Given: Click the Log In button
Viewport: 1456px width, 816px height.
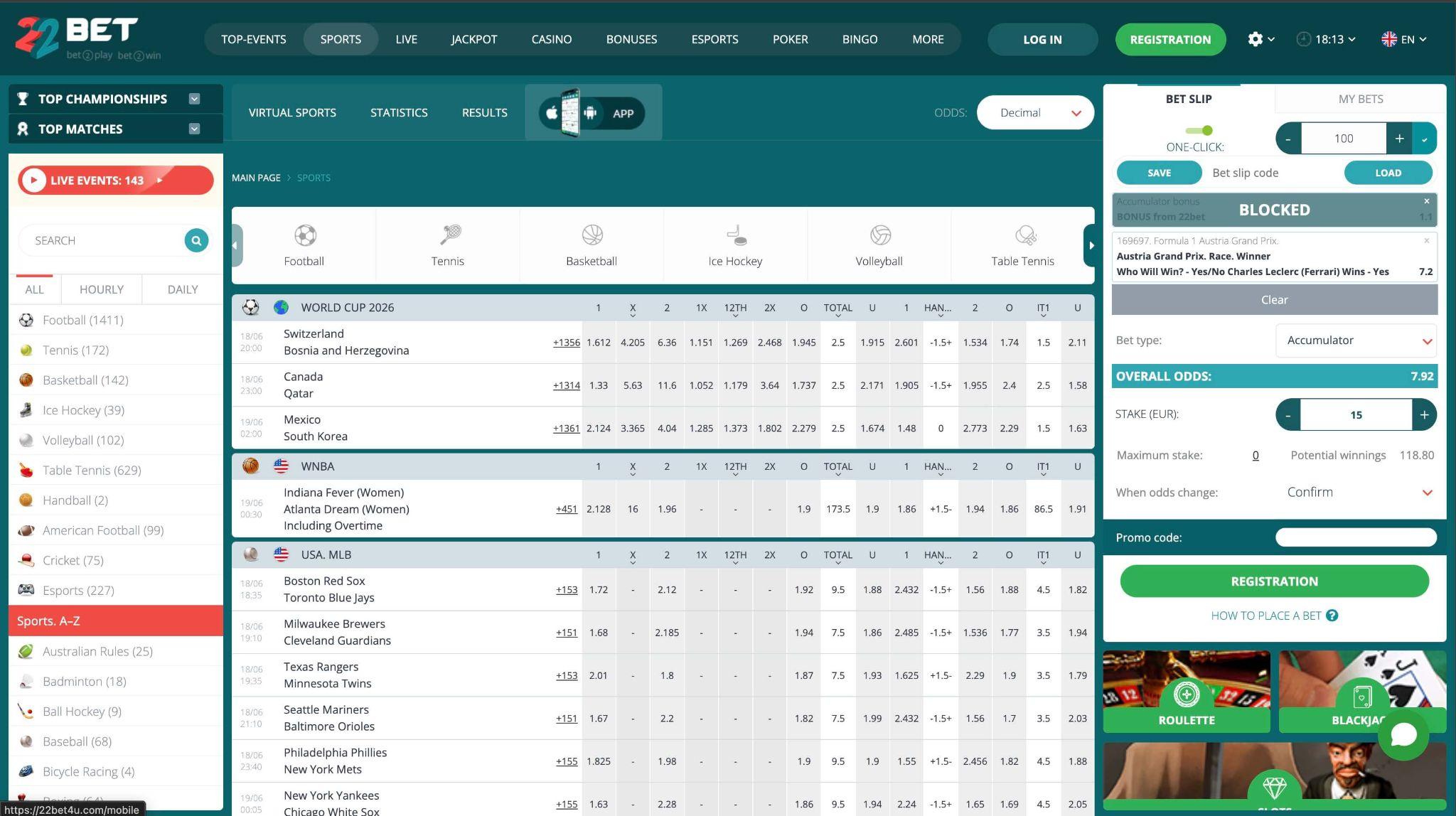Looking at the screenshot, I should (1042, 39).
